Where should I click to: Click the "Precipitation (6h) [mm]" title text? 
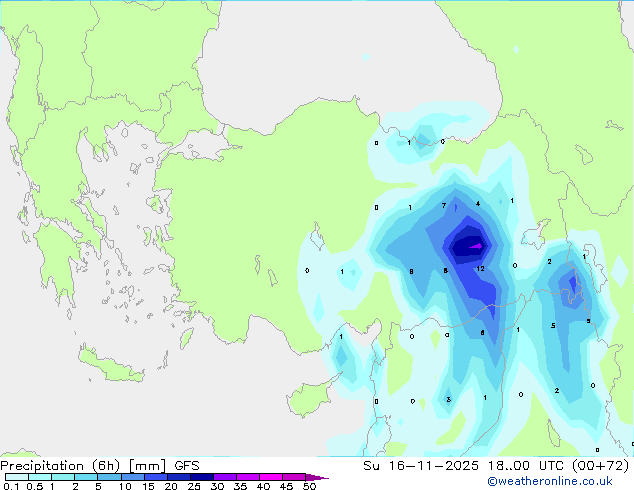tap(83, 466)
